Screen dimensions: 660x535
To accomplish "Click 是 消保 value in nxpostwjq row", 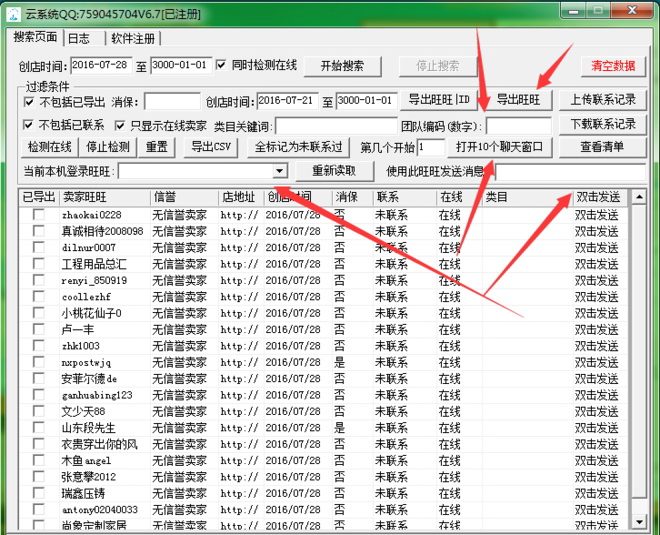I will pos(339,362).
